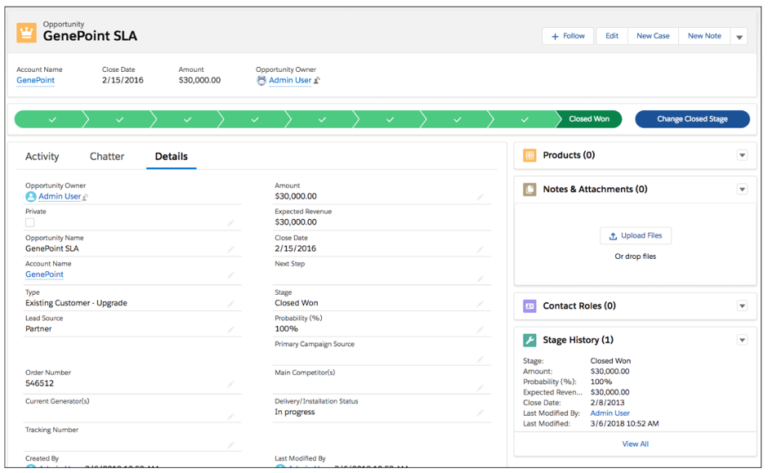Screen dimensions: 768x473
Task: Open more actions dropdown next to New Note
Action: click(x=739, y=36)
